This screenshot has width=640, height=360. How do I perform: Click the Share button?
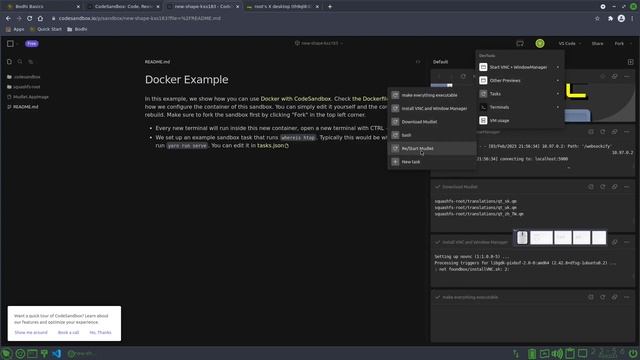pos(597,43)
